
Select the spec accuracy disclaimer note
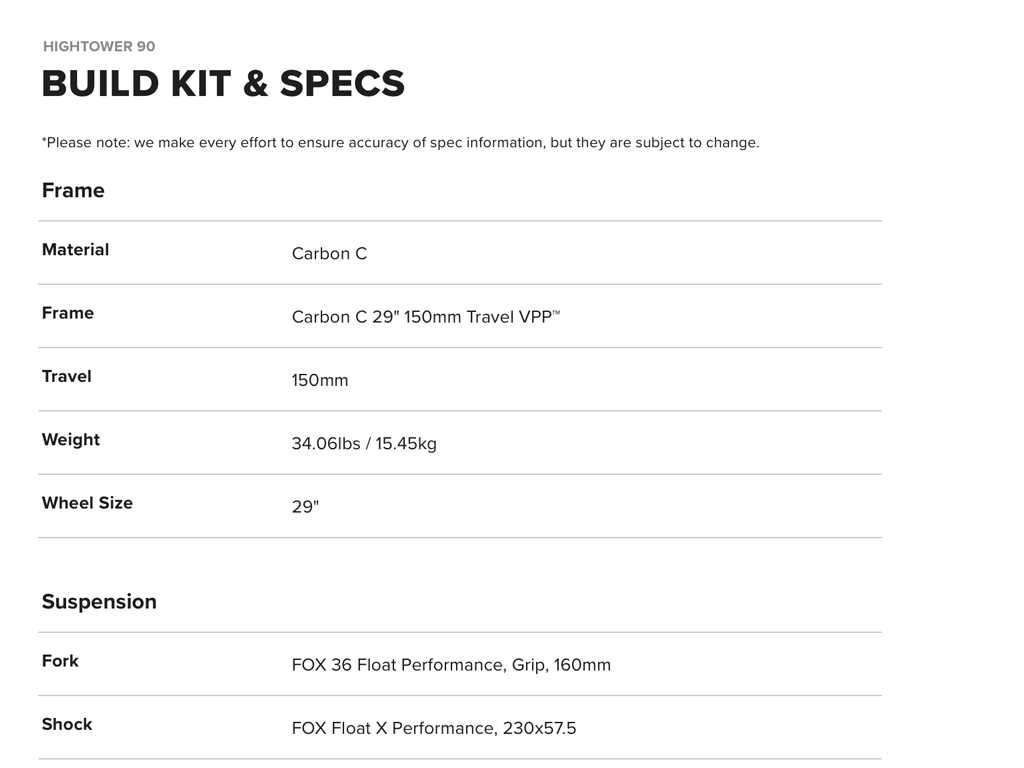coord(400,143)
